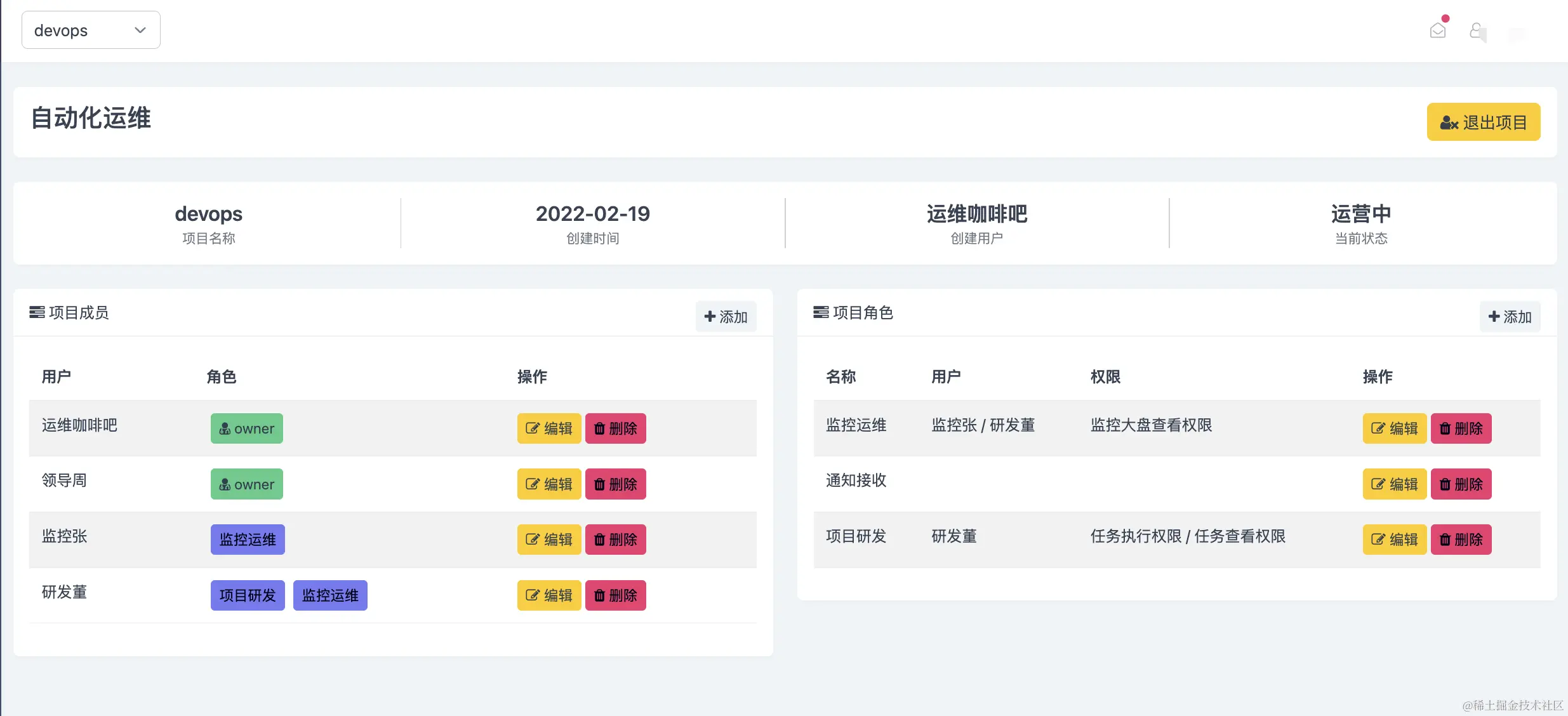Delete member 研发董
This screenshot has height=716, width=1568.
[615, 595]
